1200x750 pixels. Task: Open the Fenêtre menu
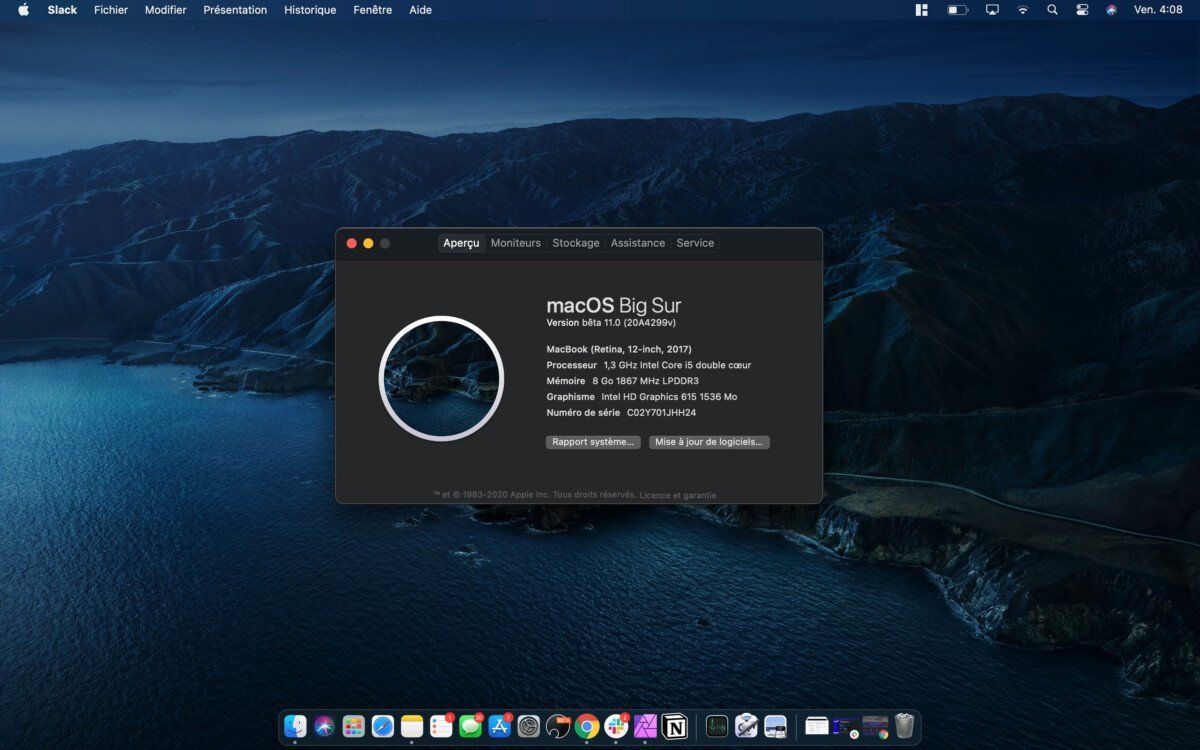(x=373, y=10)
